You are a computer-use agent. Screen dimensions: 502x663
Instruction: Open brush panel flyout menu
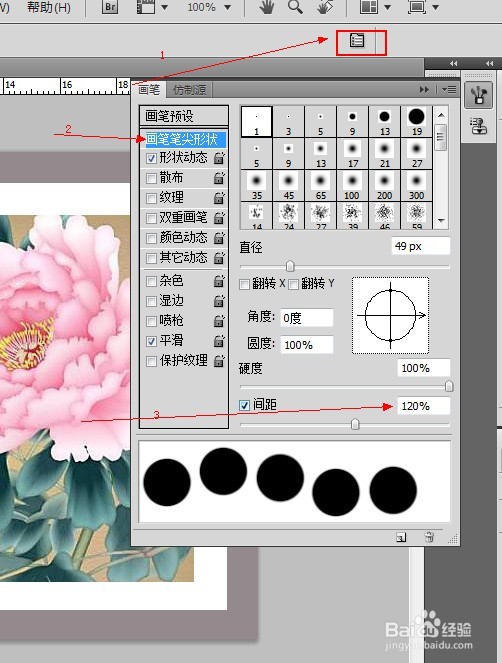point(449,90)
